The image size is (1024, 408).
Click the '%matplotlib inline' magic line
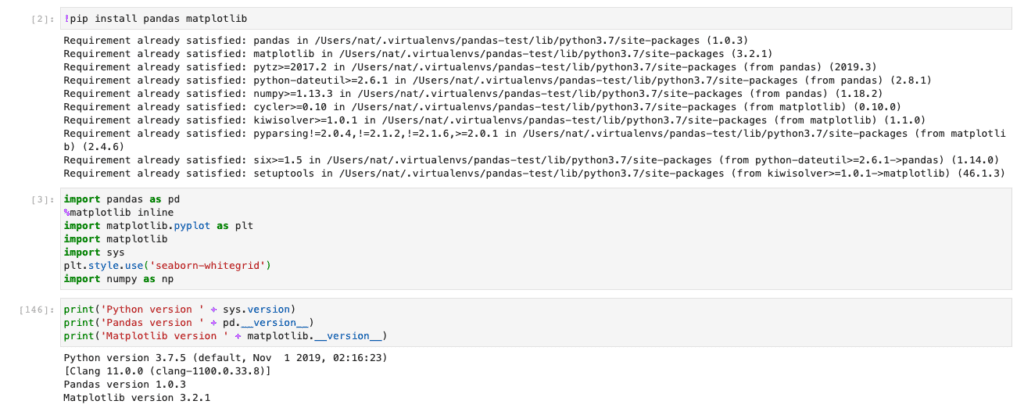[110, 212]
